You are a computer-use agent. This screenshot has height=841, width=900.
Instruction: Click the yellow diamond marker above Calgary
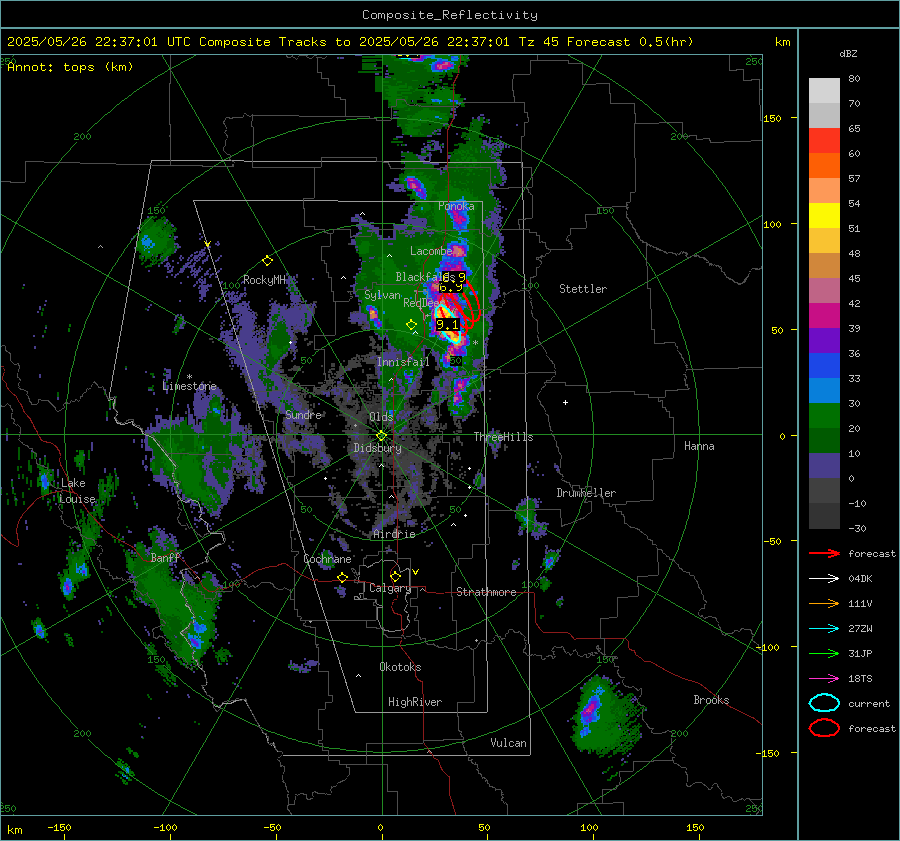click(x=395, y=576)
